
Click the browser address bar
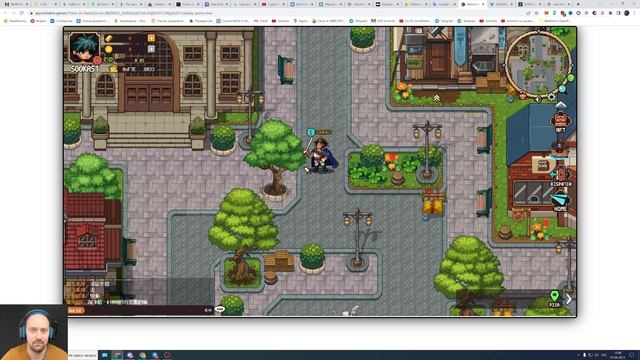click(278, 13)
